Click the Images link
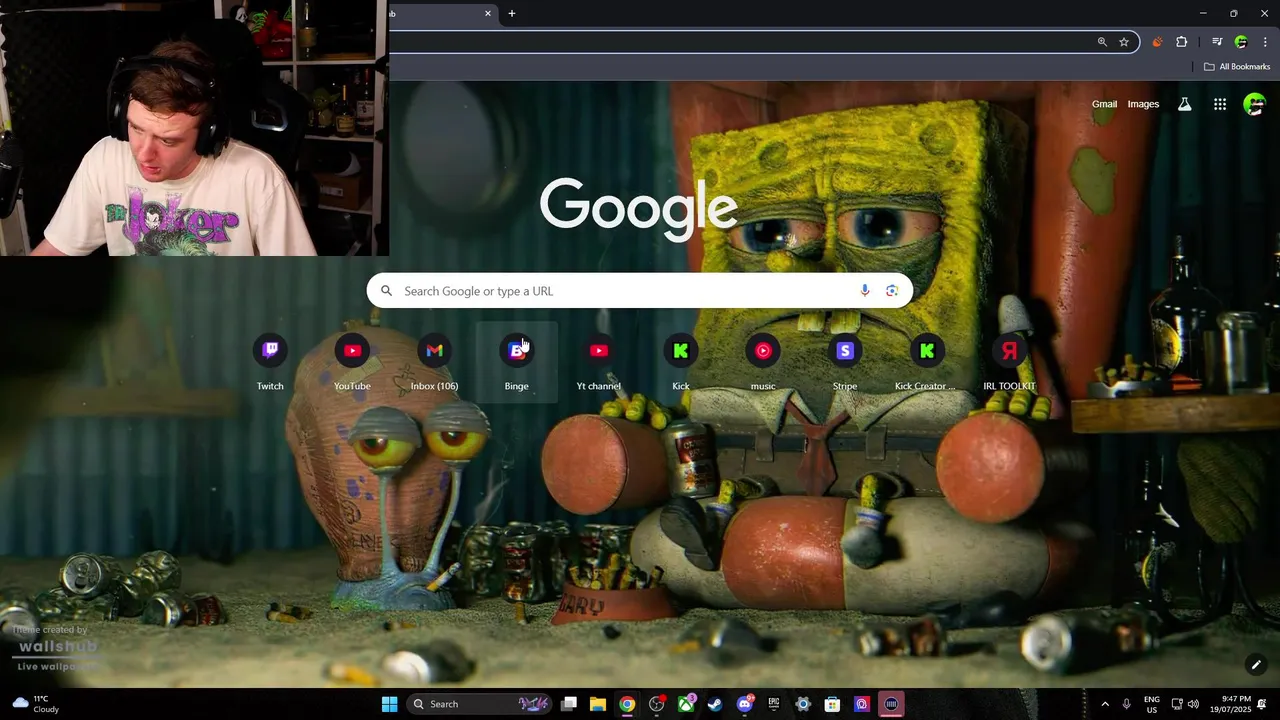 coord(1143,104)
